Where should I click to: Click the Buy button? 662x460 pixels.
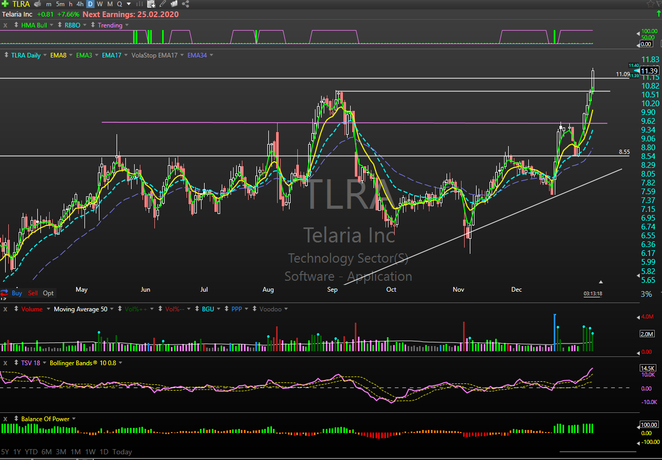[x=17, y=293]
